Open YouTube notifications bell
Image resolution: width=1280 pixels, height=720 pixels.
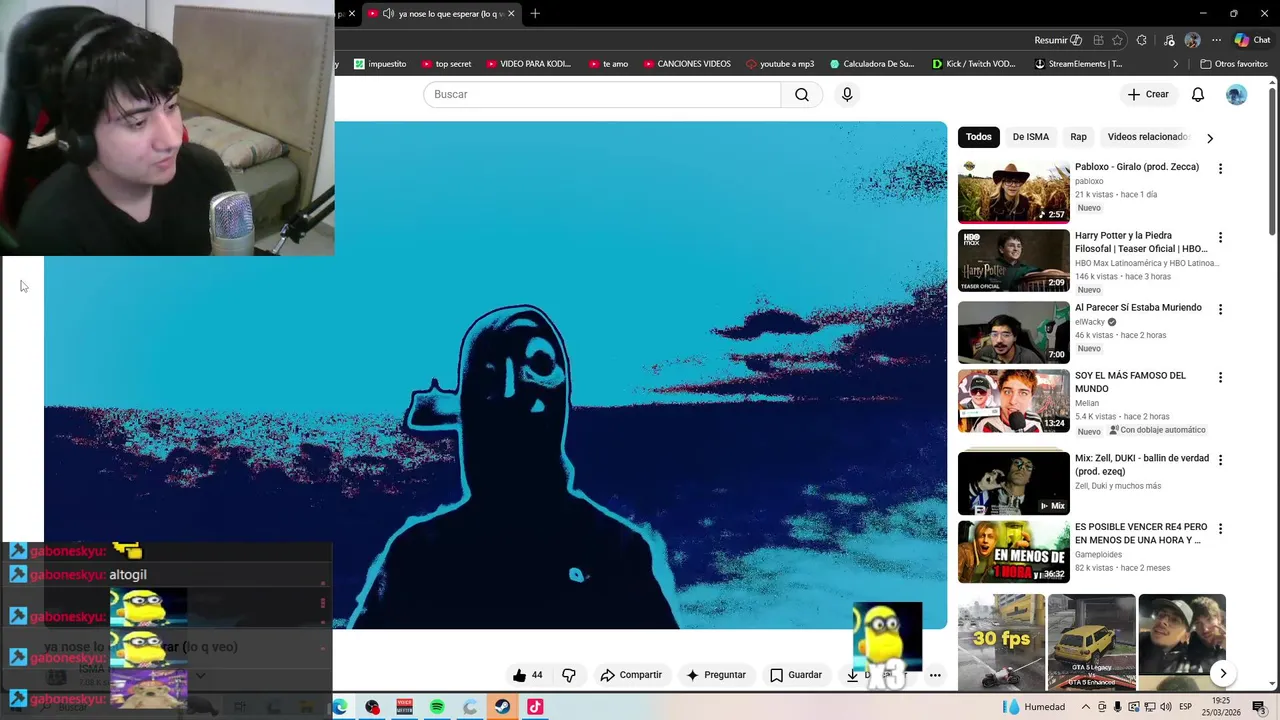pyautogui.click(x=1198, y=94)
